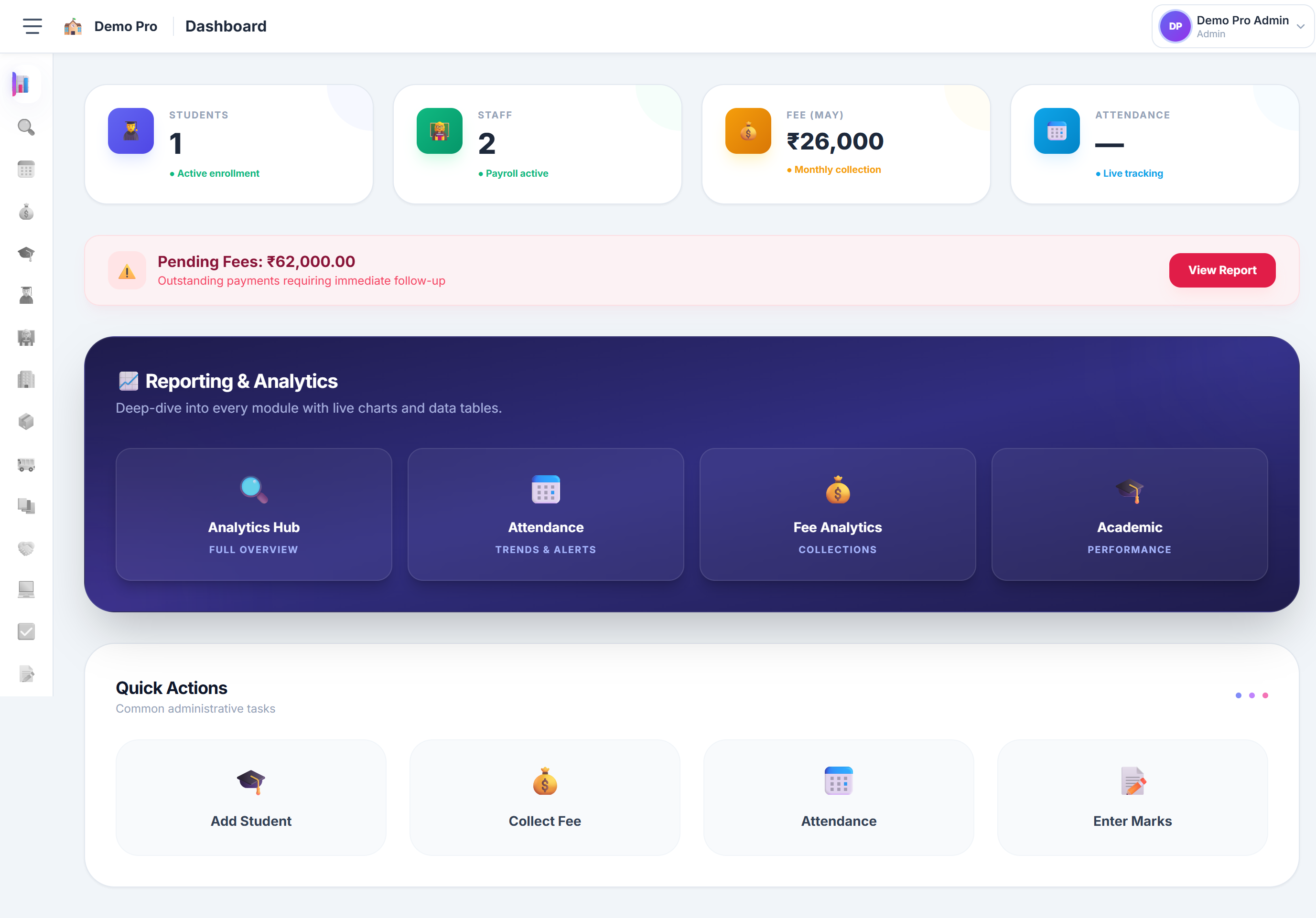Image resolution: width=1316 pixels, height=918 pixels.
Task: Open the Academic Performance tile
Action: pos(1130,514)
